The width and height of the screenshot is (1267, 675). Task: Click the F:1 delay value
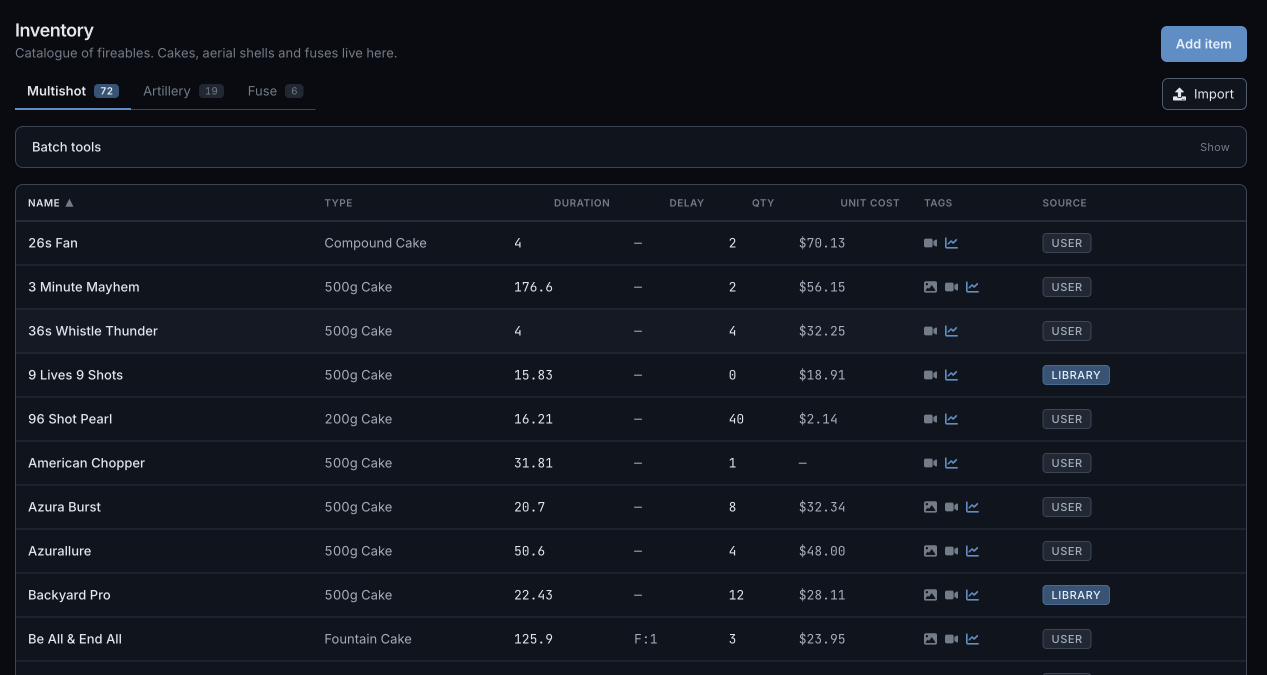pyautogui.click(x=646, y=639)
